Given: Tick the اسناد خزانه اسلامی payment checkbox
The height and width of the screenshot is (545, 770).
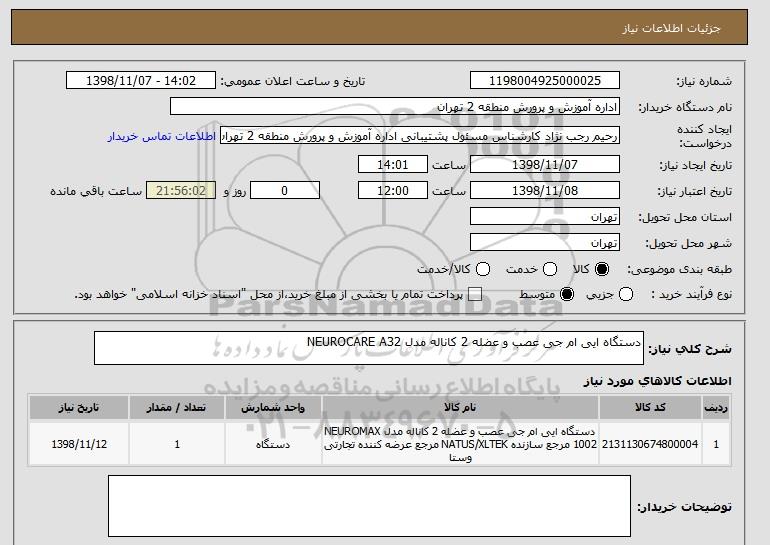Looking at the screenshot, I should [474, 295].
